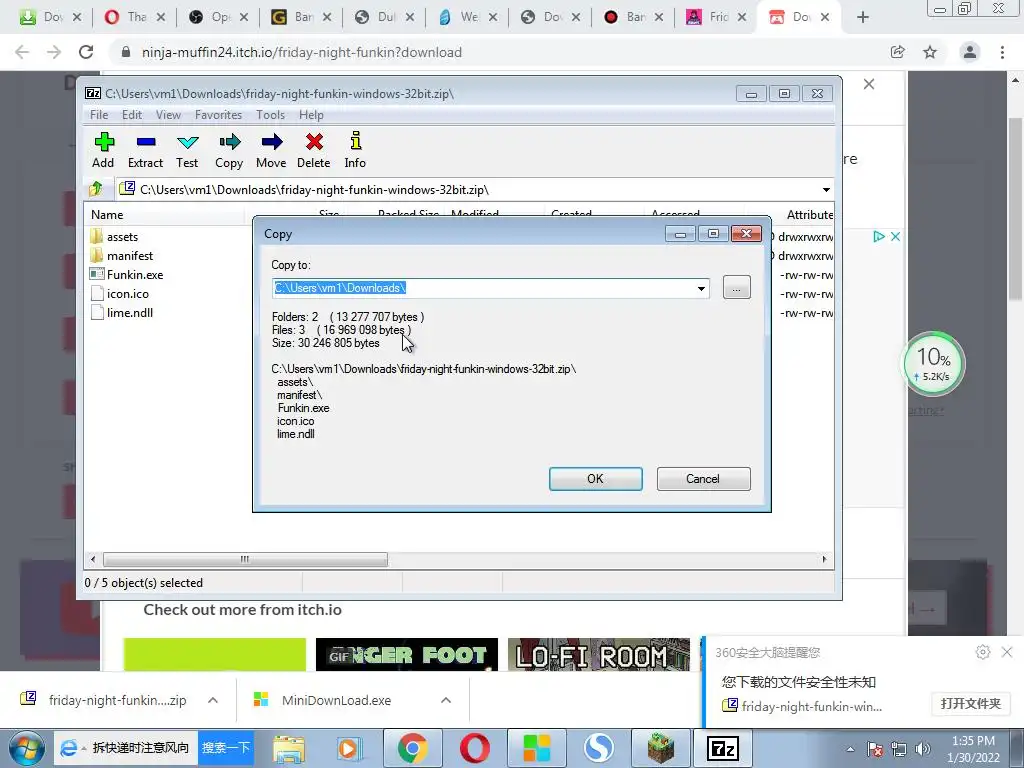Open Windows Explorer from the taskbar
This screenshot has width=1024, height=768.
tap(289, 748)
